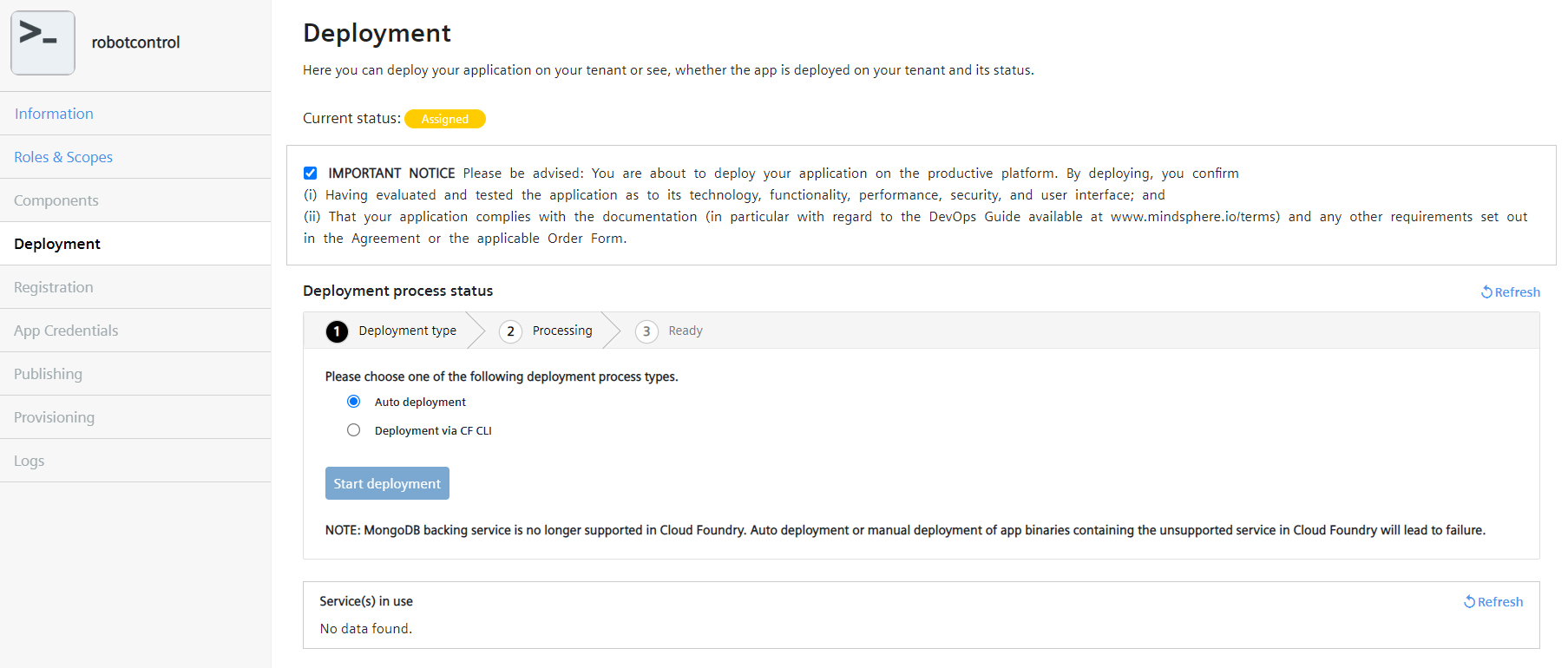Click step 3 Ready
The width and height of the screenshot is (1568, 668).
[669, 331]
